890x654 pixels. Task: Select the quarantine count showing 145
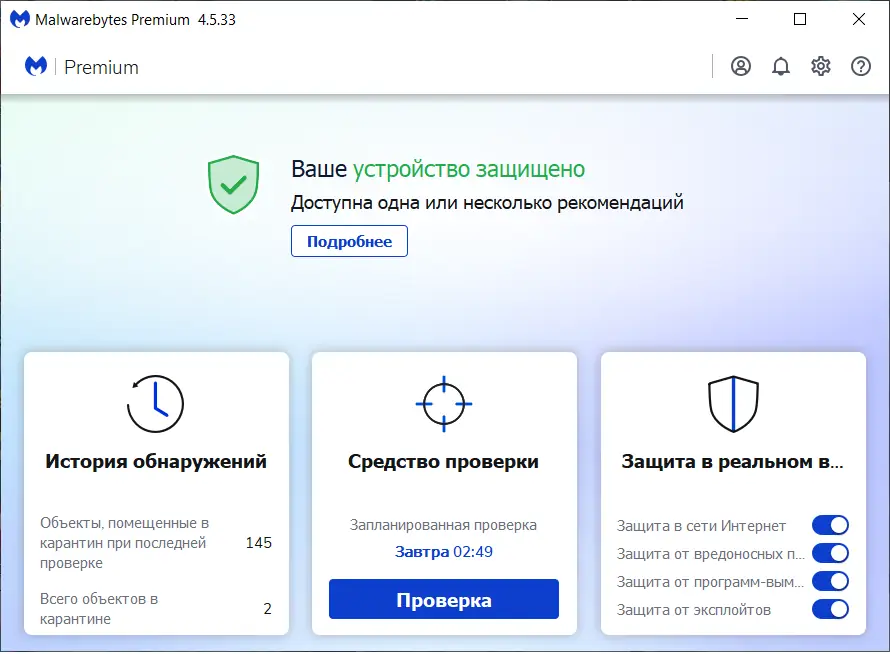coord(258,543)
